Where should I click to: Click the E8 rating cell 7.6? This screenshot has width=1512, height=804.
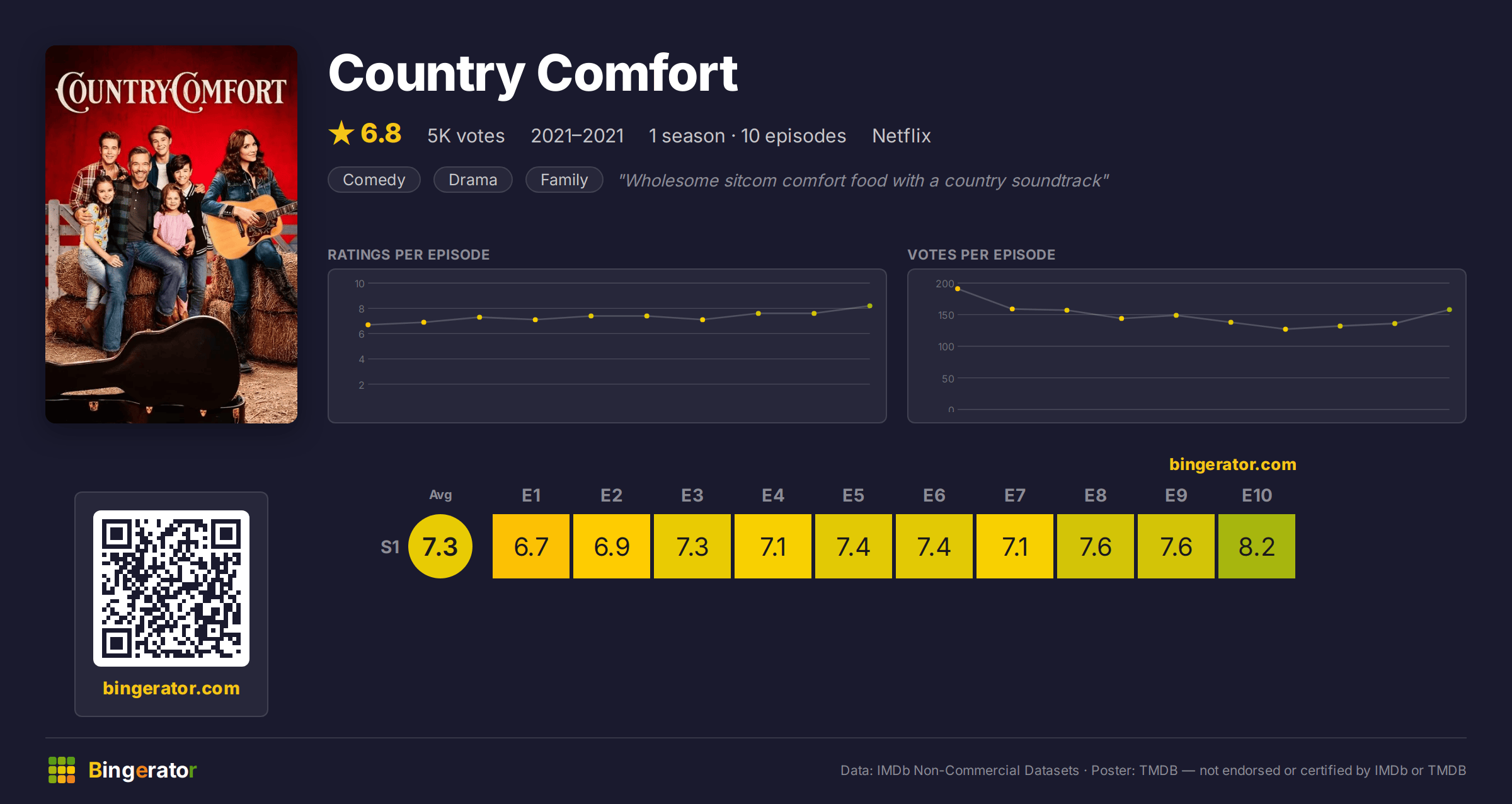(1096, 546)
